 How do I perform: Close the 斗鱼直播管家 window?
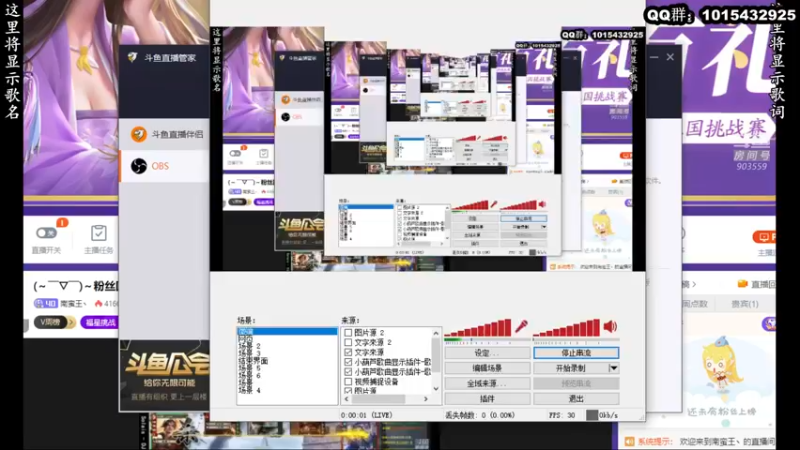(x=670, y=57)
